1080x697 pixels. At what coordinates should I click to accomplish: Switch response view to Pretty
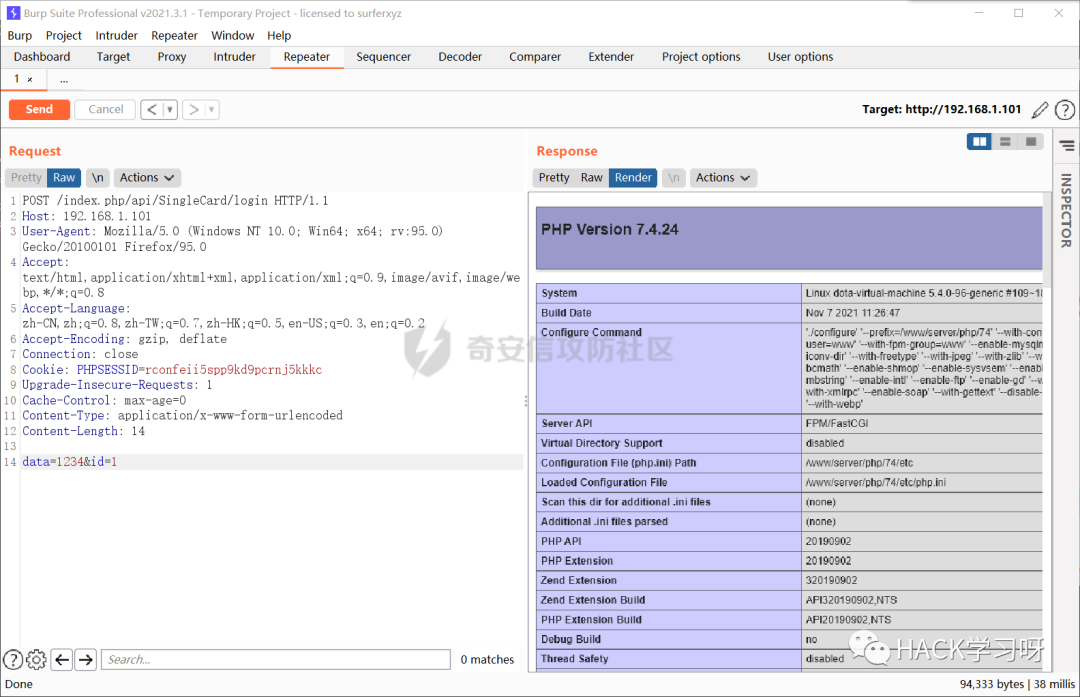click(554, 178)
